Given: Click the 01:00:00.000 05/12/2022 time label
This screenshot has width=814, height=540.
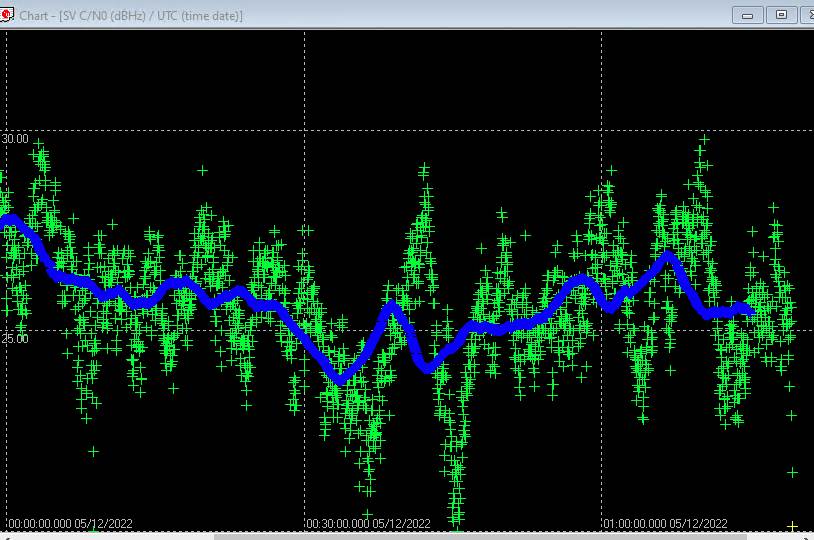Looking at the screenshot, I should [x=666, y=523].
